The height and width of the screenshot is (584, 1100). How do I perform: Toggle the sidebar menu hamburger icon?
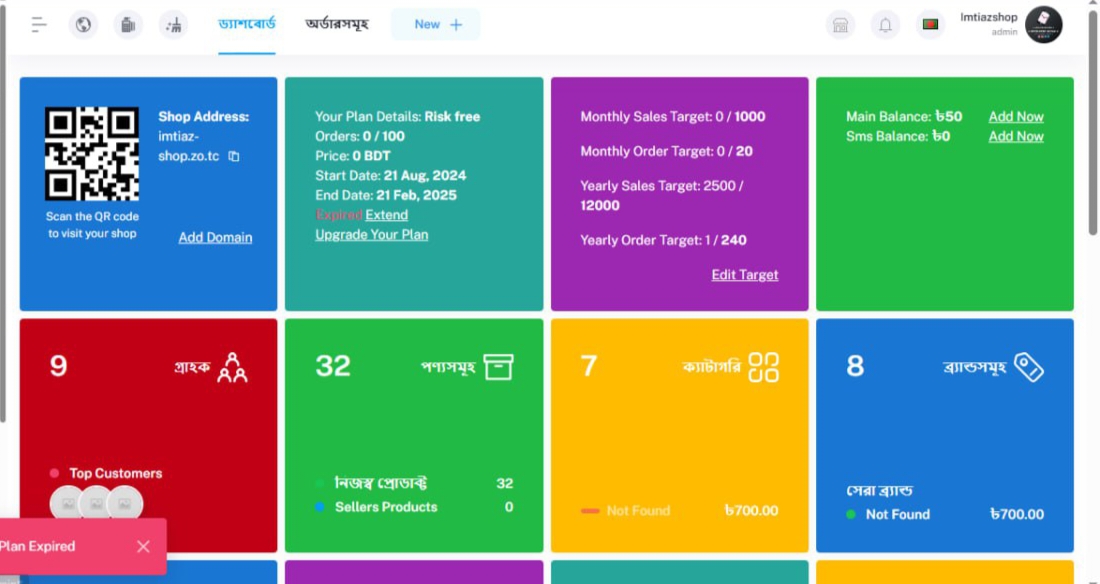click(39, 25)
